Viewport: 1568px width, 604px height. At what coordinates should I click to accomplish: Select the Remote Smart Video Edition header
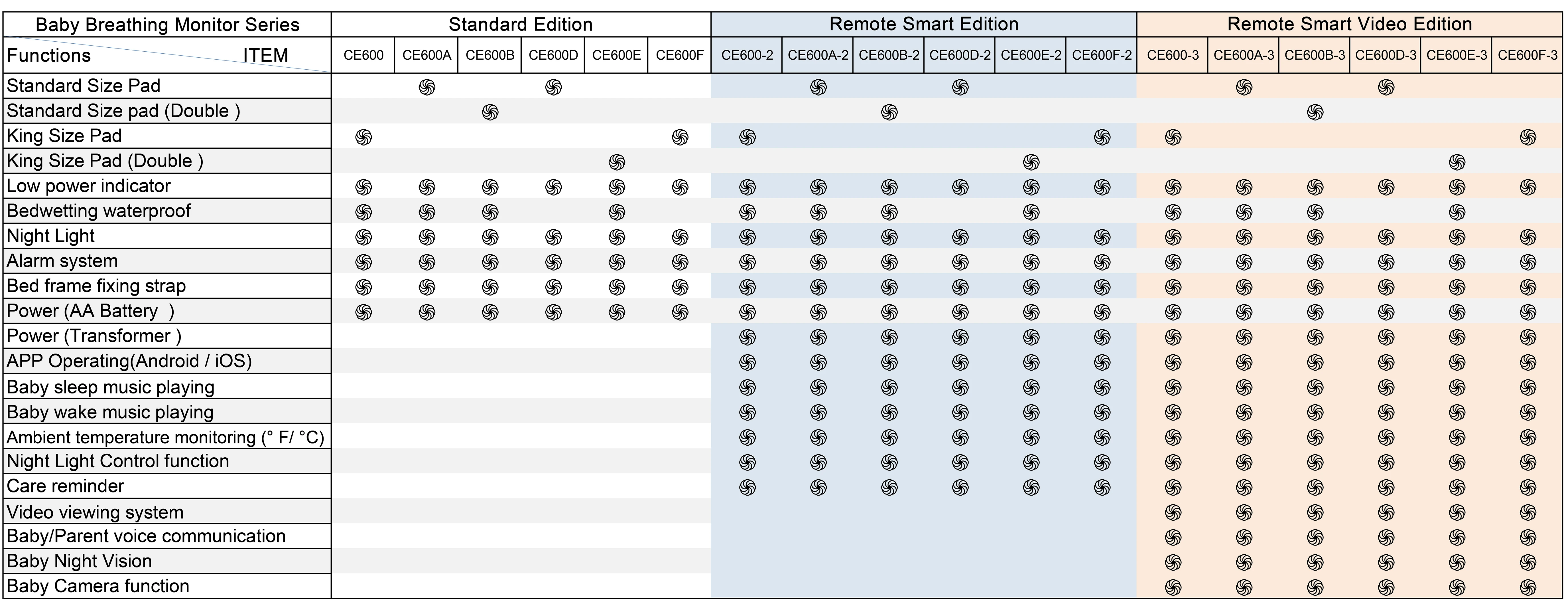(x=1350, y=24)
